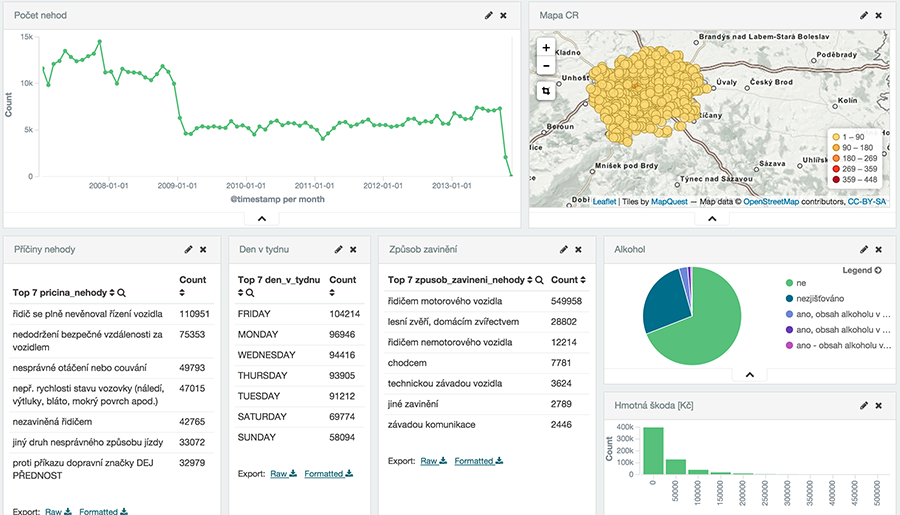This screenshot has width=900, height=515.
Task: Export Způsob zavinění table as Raw
Action: [433, 461]
